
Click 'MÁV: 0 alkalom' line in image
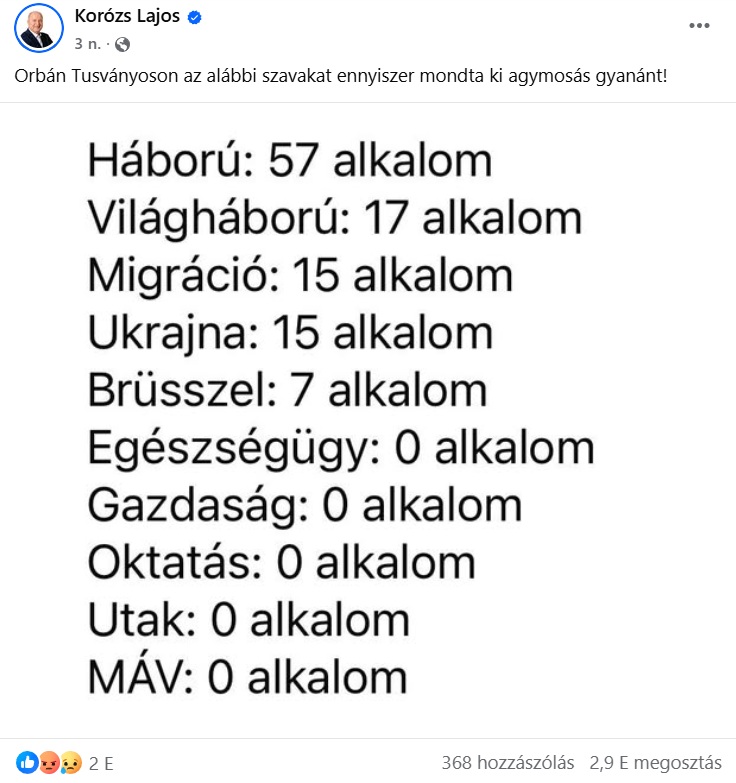tap(248, 677)
